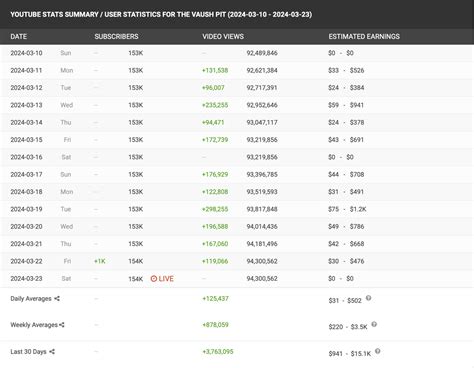Click the ESTIMATED EARNINGS column header
The width and height of the screenshot is (474, 368).
pos(364,36)
